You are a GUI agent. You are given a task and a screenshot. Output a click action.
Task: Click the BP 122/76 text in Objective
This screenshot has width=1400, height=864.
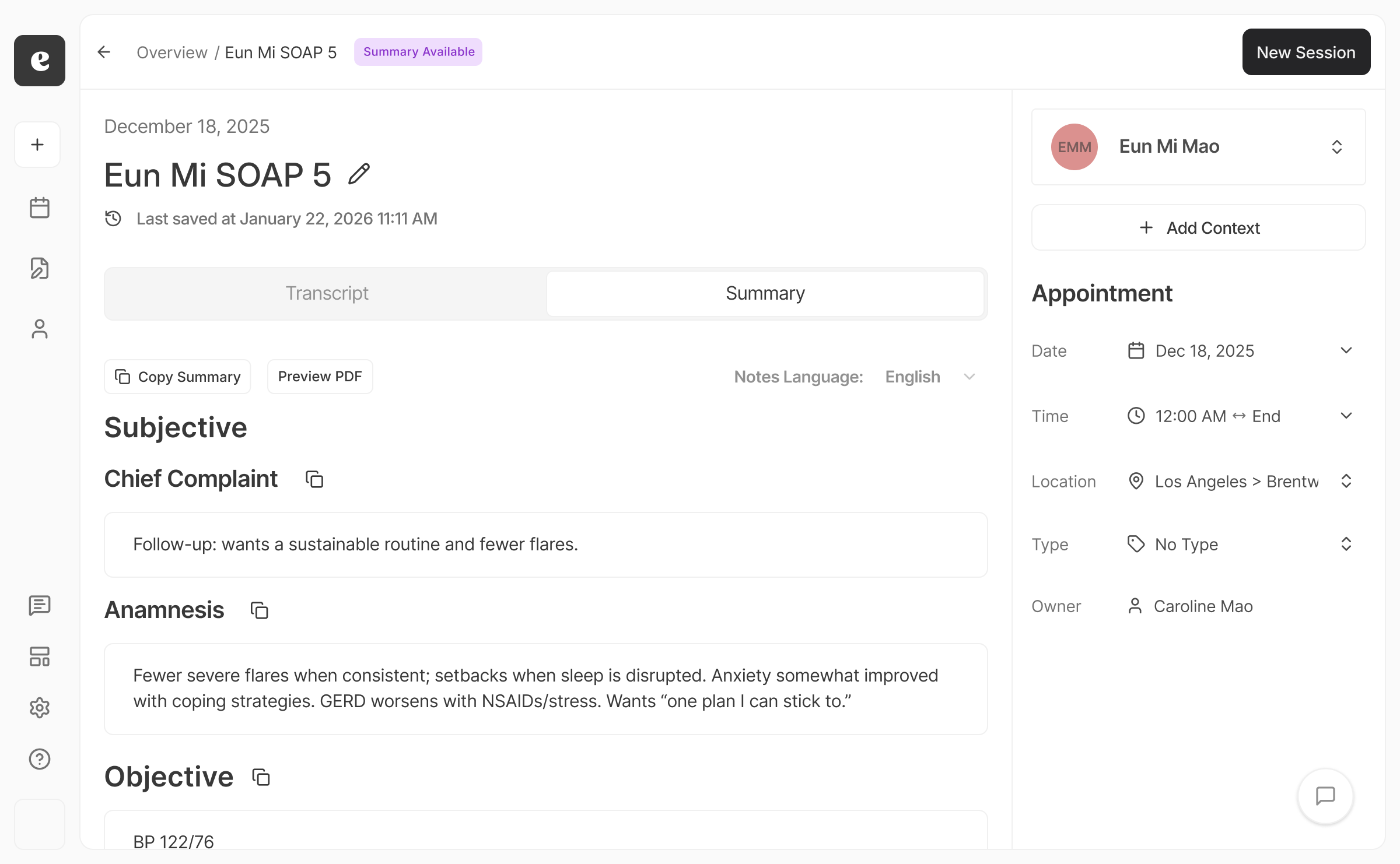173,841
